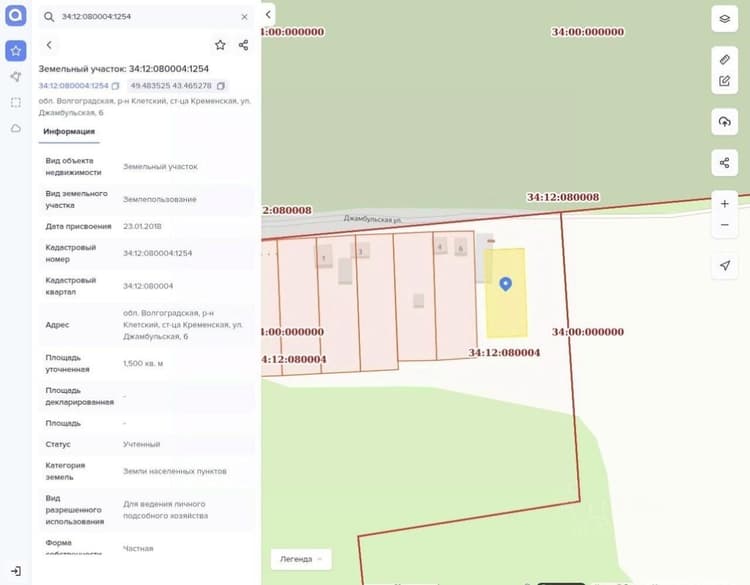The image size is (750, 585).
Task: Click the upload to cloud icon
Action: (x=724, y=121)
